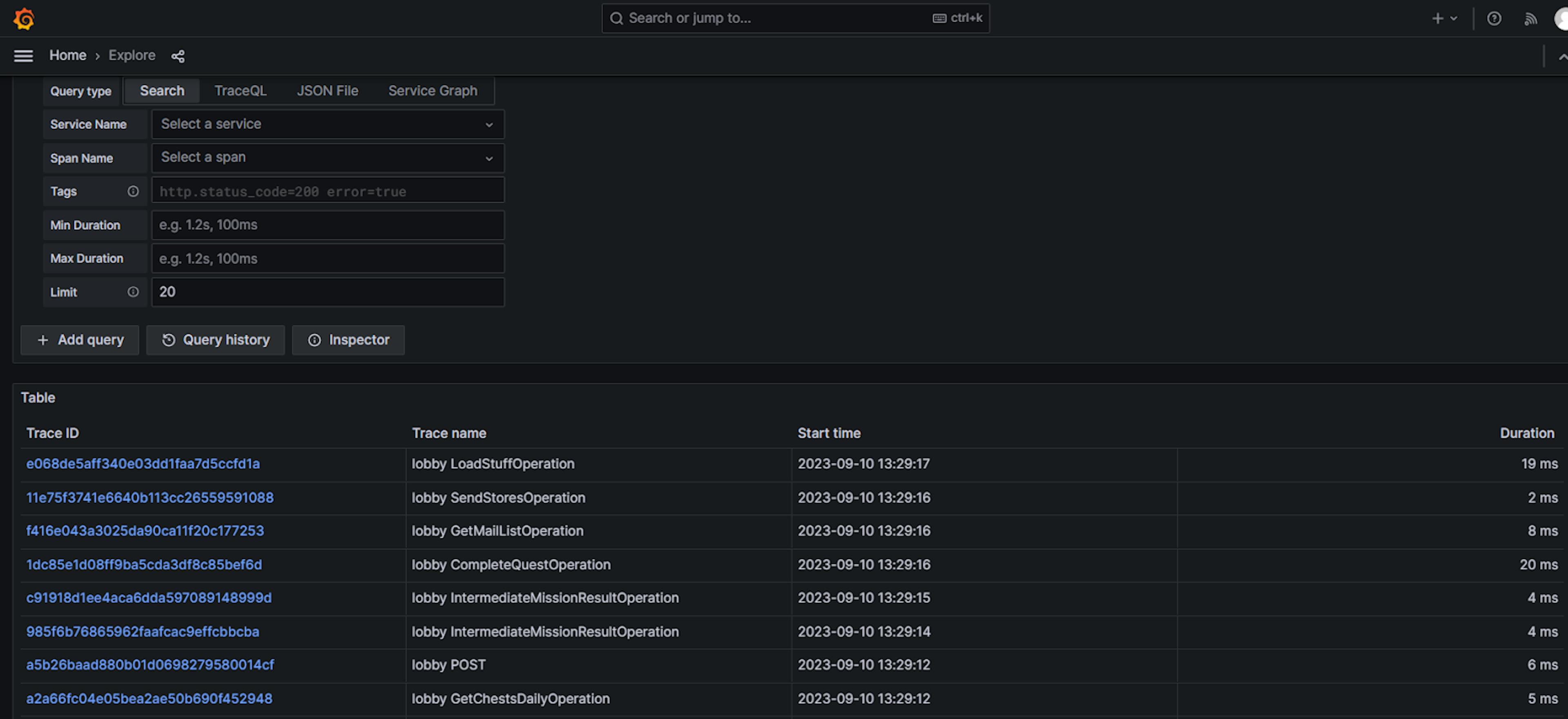Click the Add query button
Image resolution: width=1568 pixels, height=719 pixels.
pyautogui.click(x=80, y=340)
